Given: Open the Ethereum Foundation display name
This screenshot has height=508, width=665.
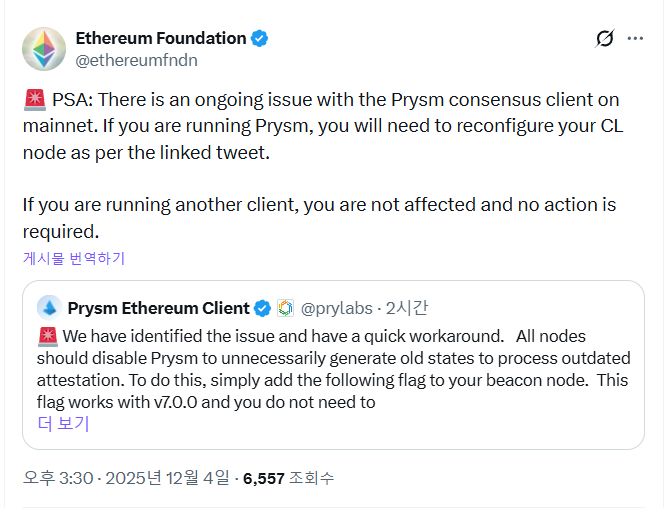Looking at the screenshot, I should tap(160, 39).
